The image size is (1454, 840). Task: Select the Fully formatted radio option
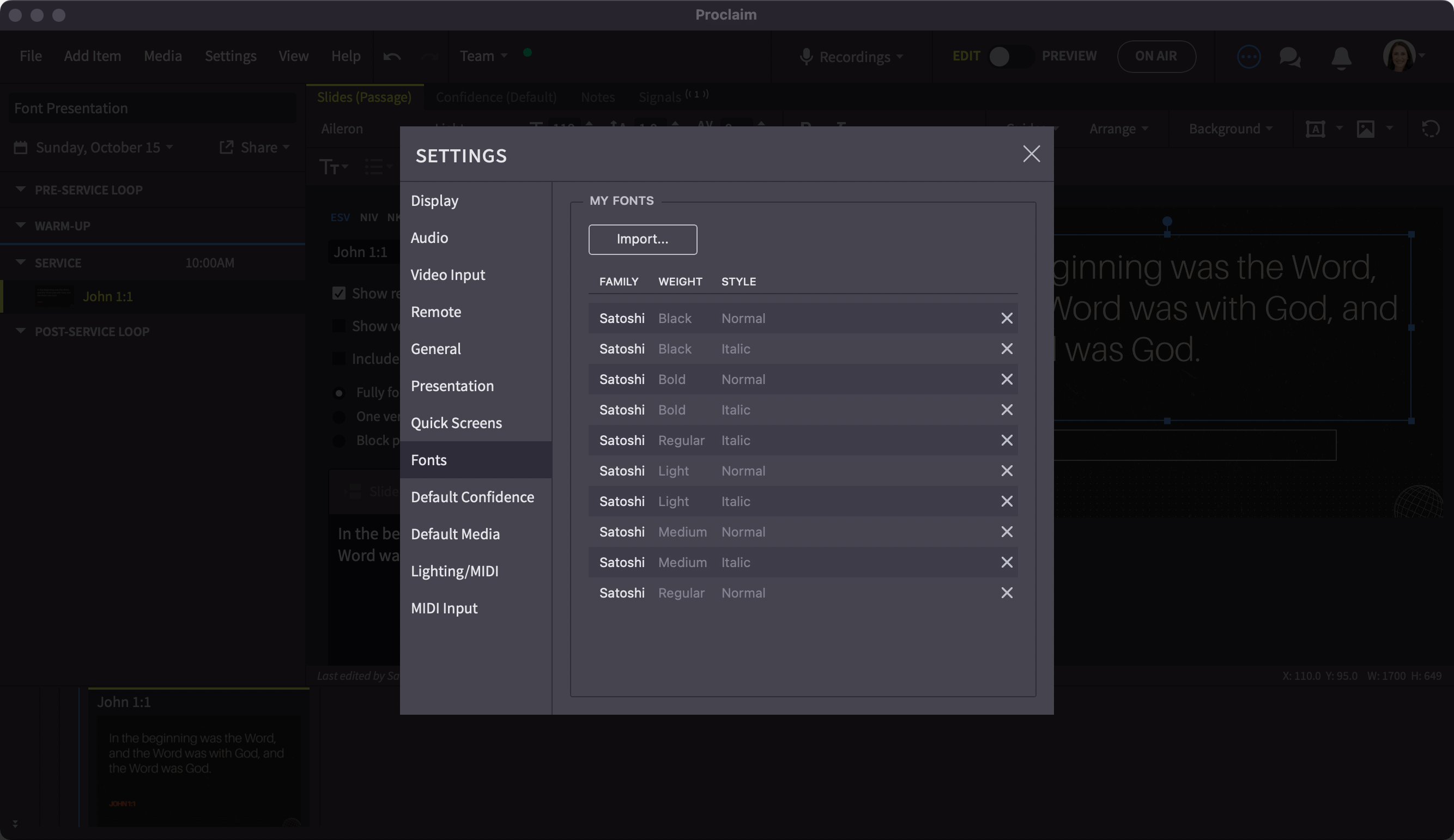point(340,393)
